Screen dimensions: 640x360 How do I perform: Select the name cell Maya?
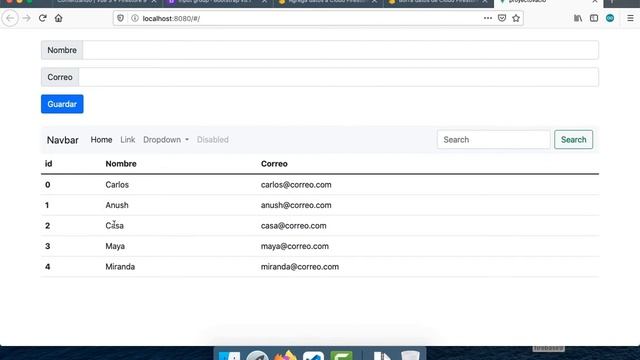(x=115, y=246)
